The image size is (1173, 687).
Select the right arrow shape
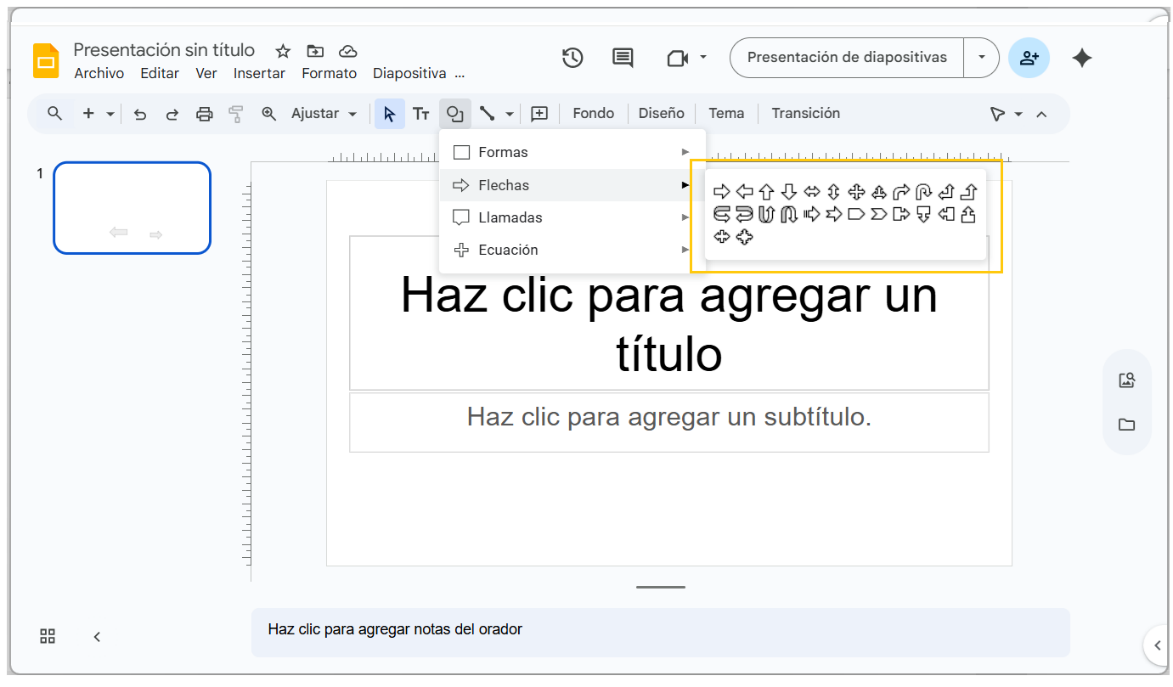[722, 192]
